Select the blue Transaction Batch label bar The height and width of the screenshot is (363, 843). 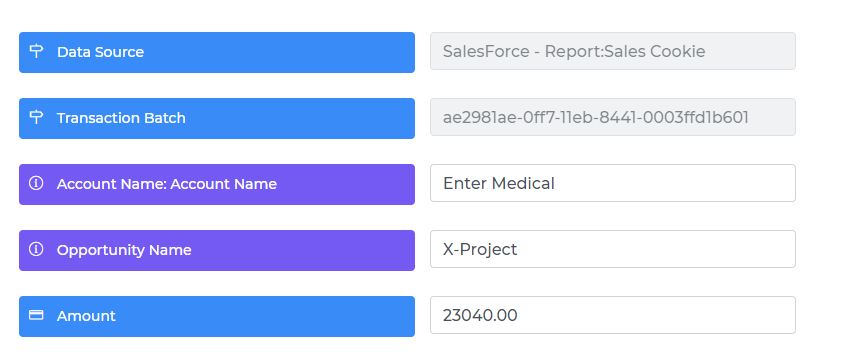(217, 118)
